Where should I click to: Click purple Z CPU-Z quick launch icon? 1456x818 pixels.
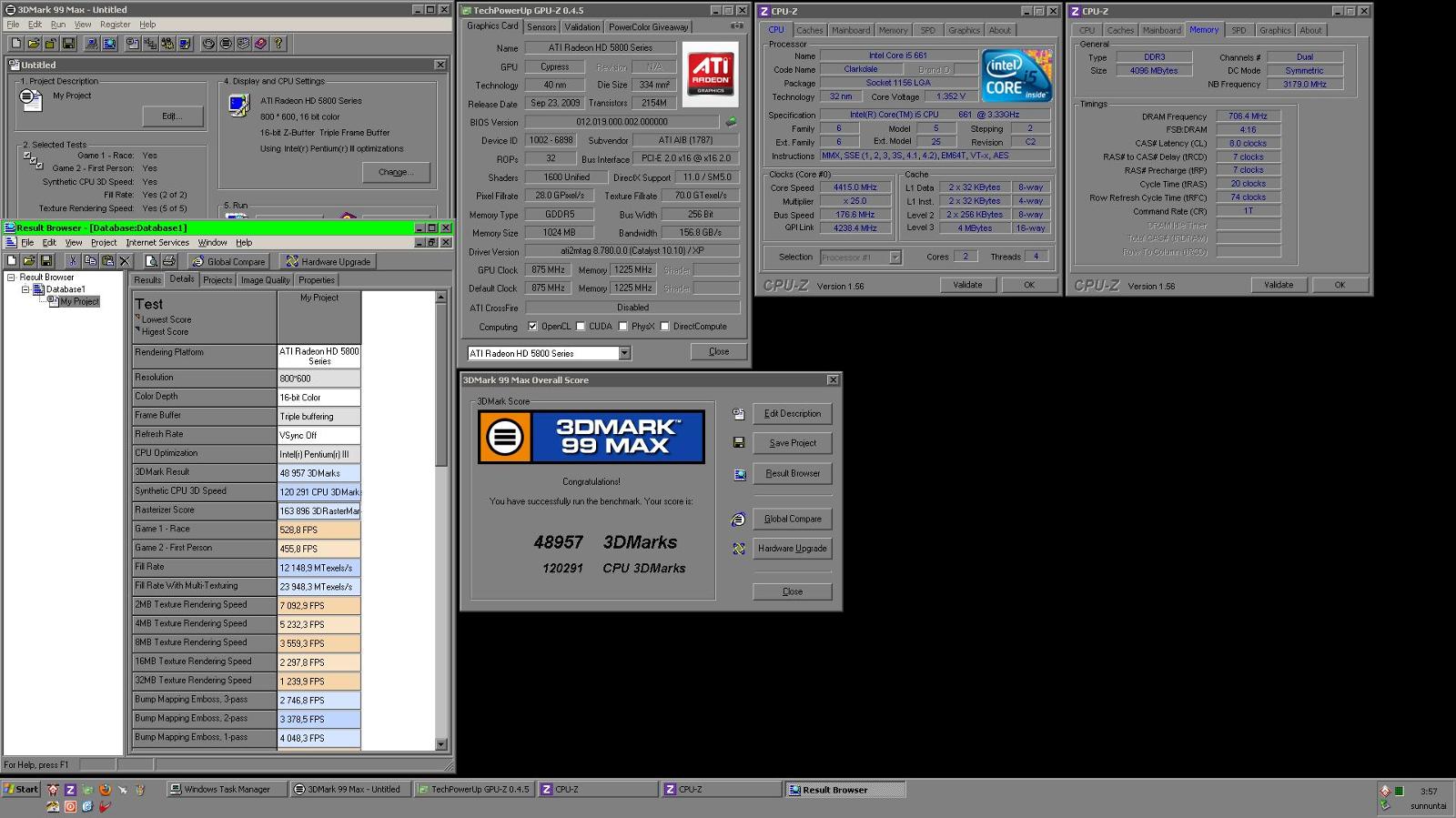[x=70, y=790]
